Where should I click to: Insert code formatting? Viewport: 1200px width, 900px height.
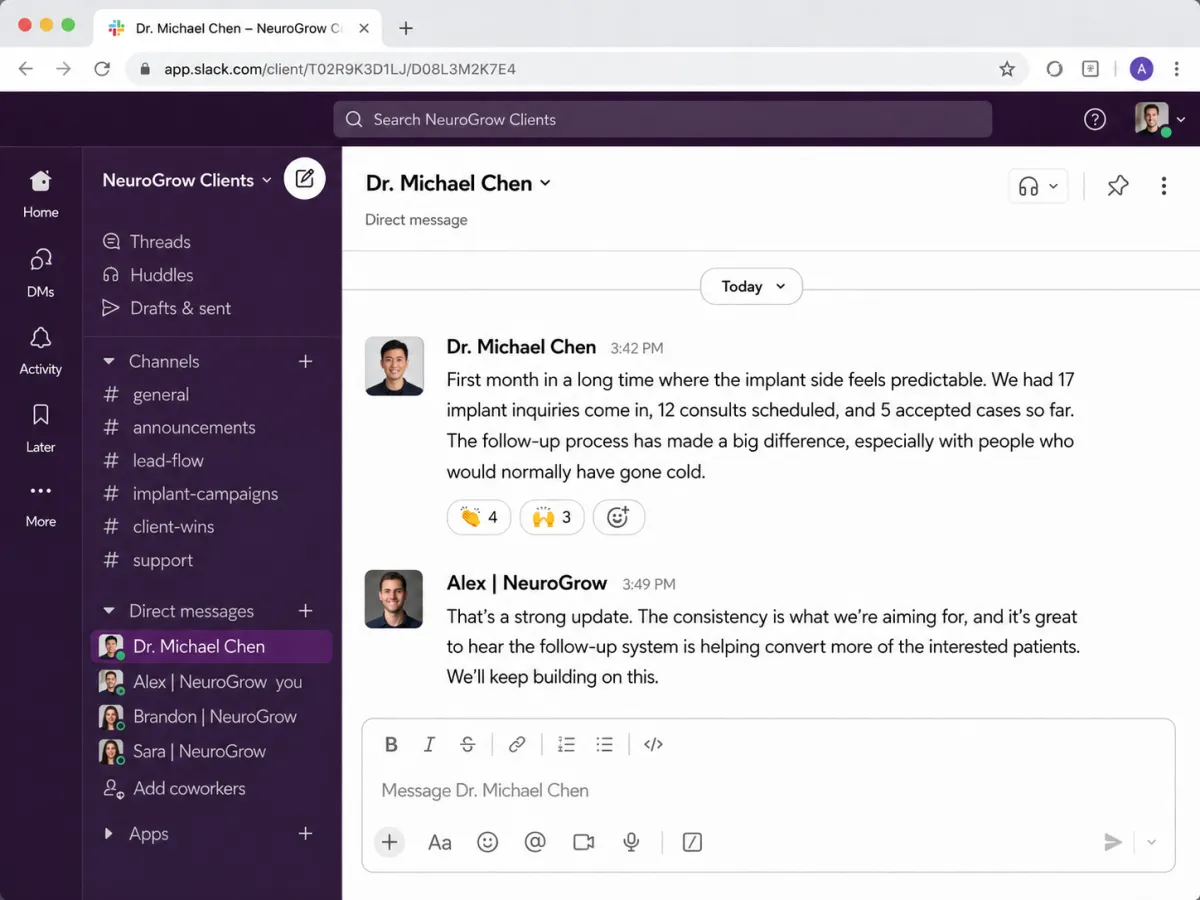(x=653, y=744)
